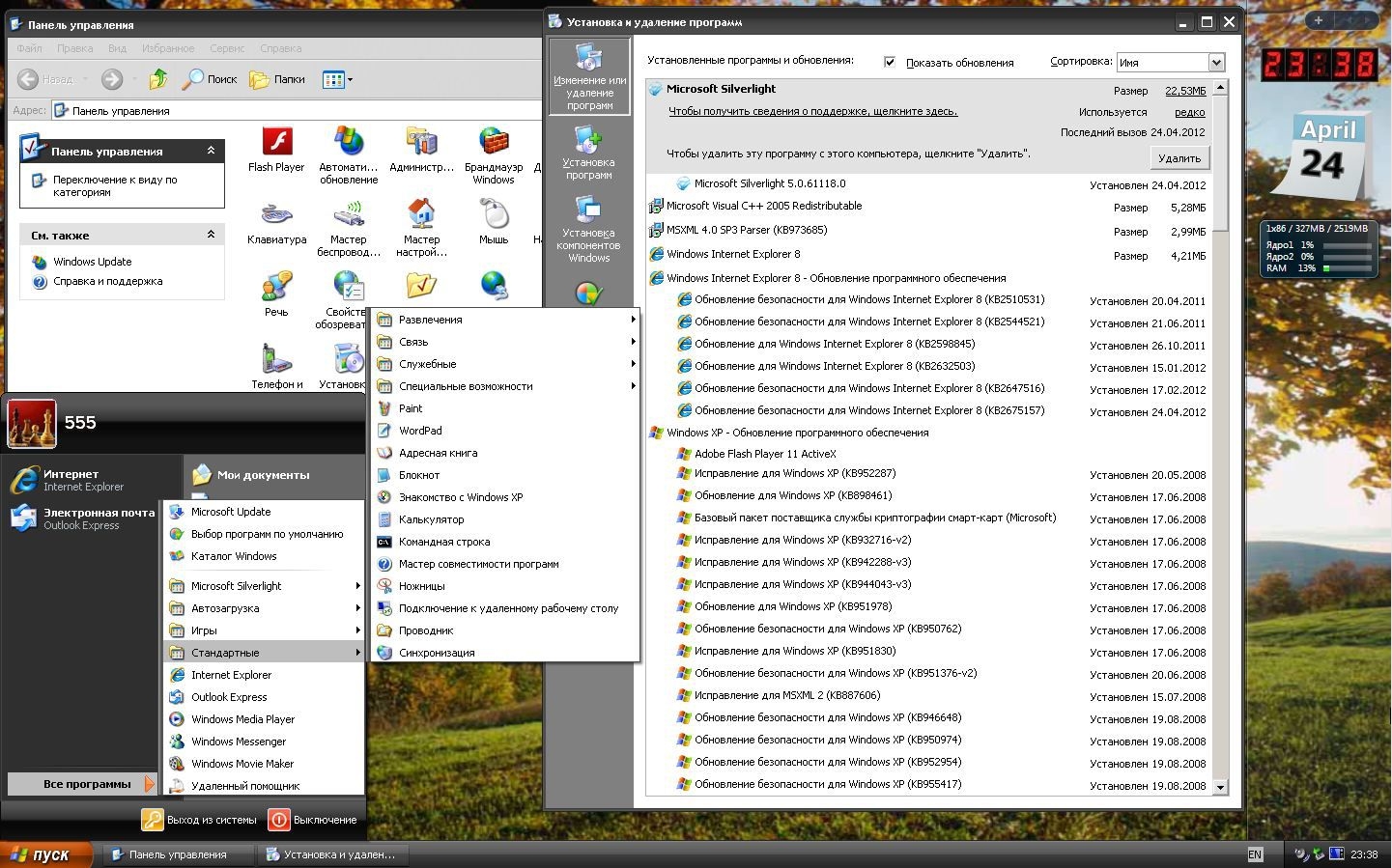The width and height of the screenshot is (1392, 868).
Task: Open Командная строка menu item
Action: 505,542
